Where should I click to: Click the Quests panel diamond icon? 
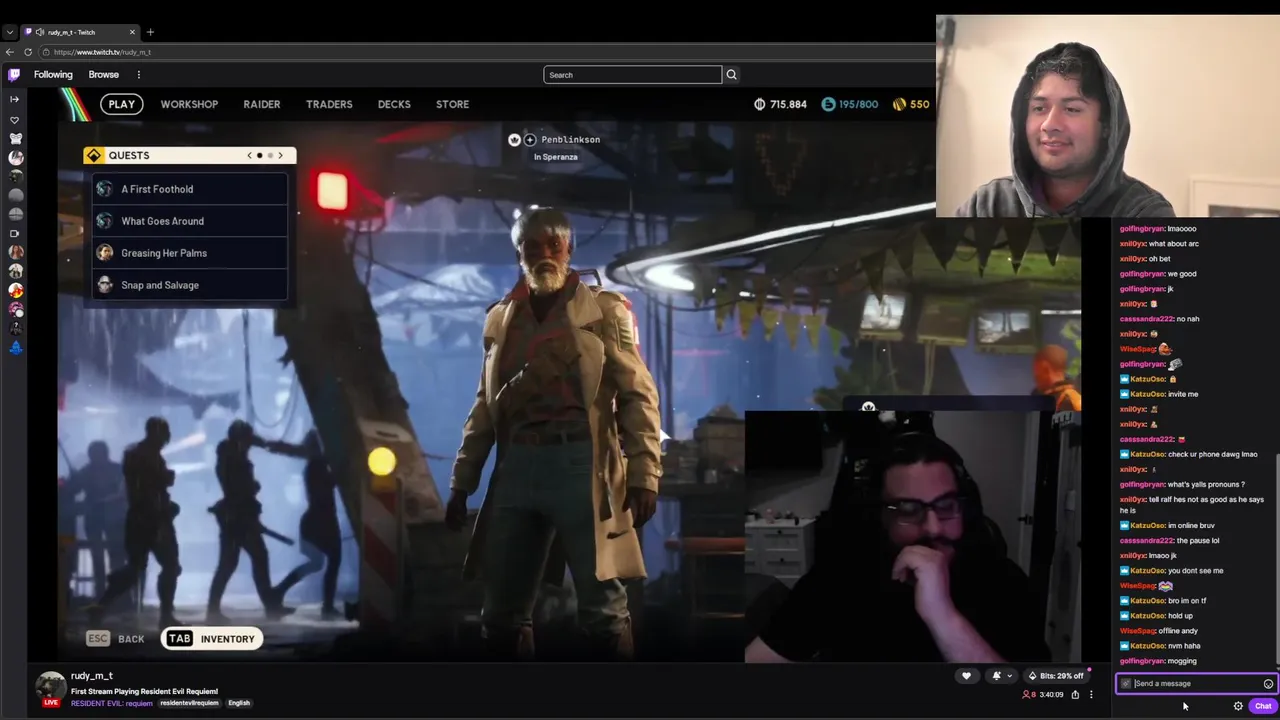pos(94,155)
